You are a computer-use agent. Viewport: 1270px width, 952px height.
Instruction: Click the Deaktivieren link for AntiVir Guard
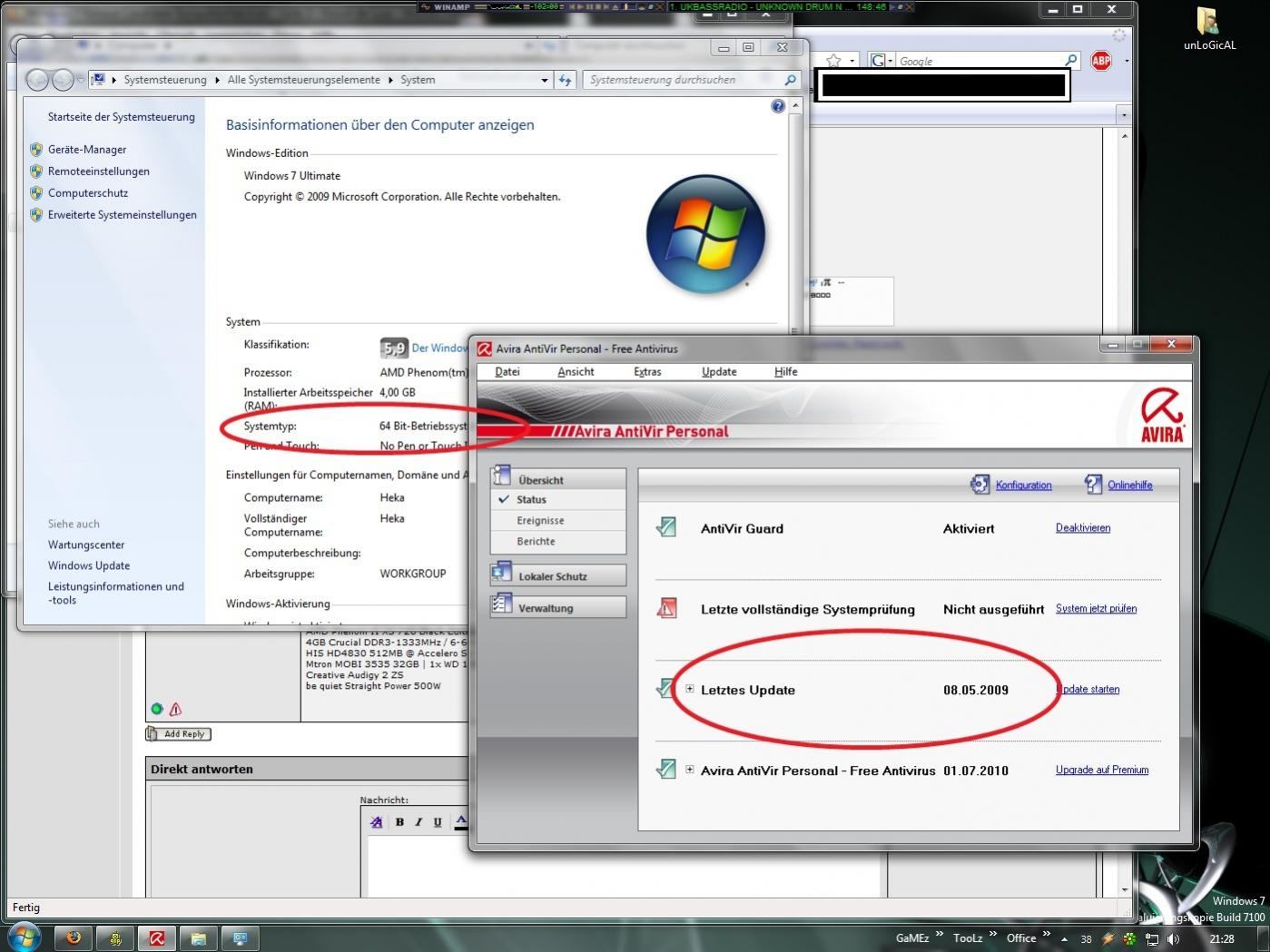1083,527
